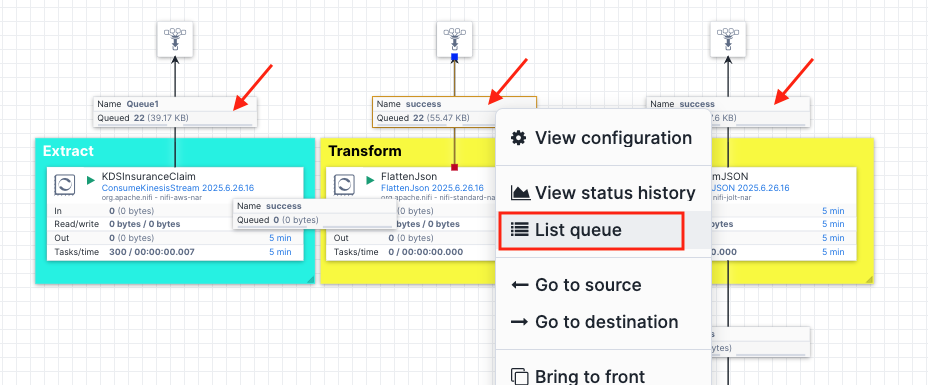
Task: Click the FlattenJson processor icon
Action: tap(343, 185)
